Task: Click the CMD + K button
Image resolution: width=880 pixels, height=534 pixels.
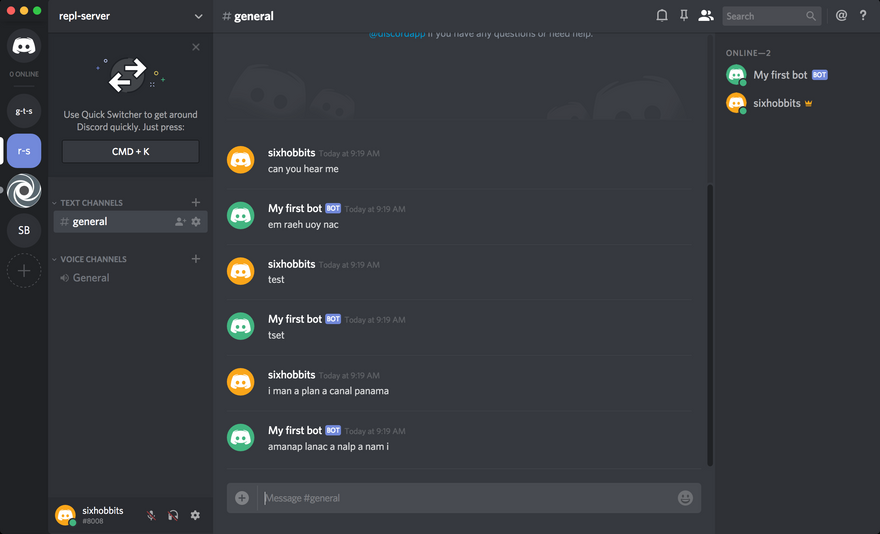Action: click(130, 152)
